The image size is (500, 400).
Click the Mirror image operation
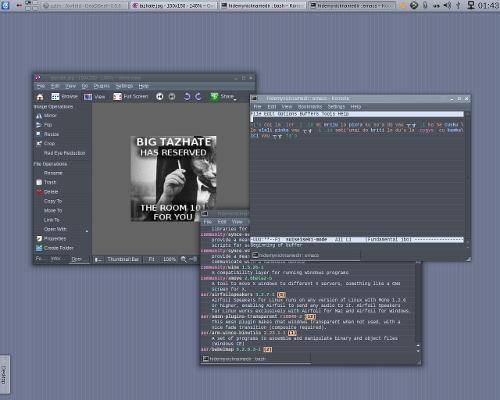(46, 116)
